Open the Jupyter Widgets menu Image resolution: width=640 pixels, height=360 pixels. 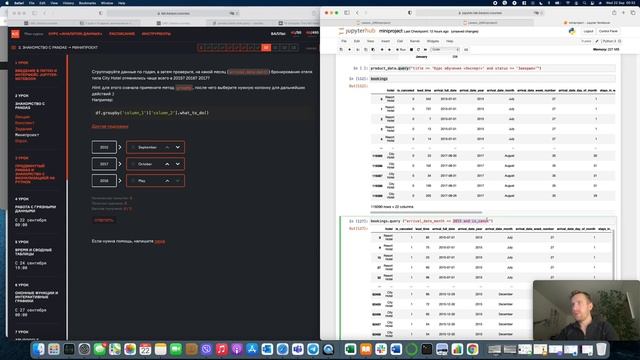(433, 41)
